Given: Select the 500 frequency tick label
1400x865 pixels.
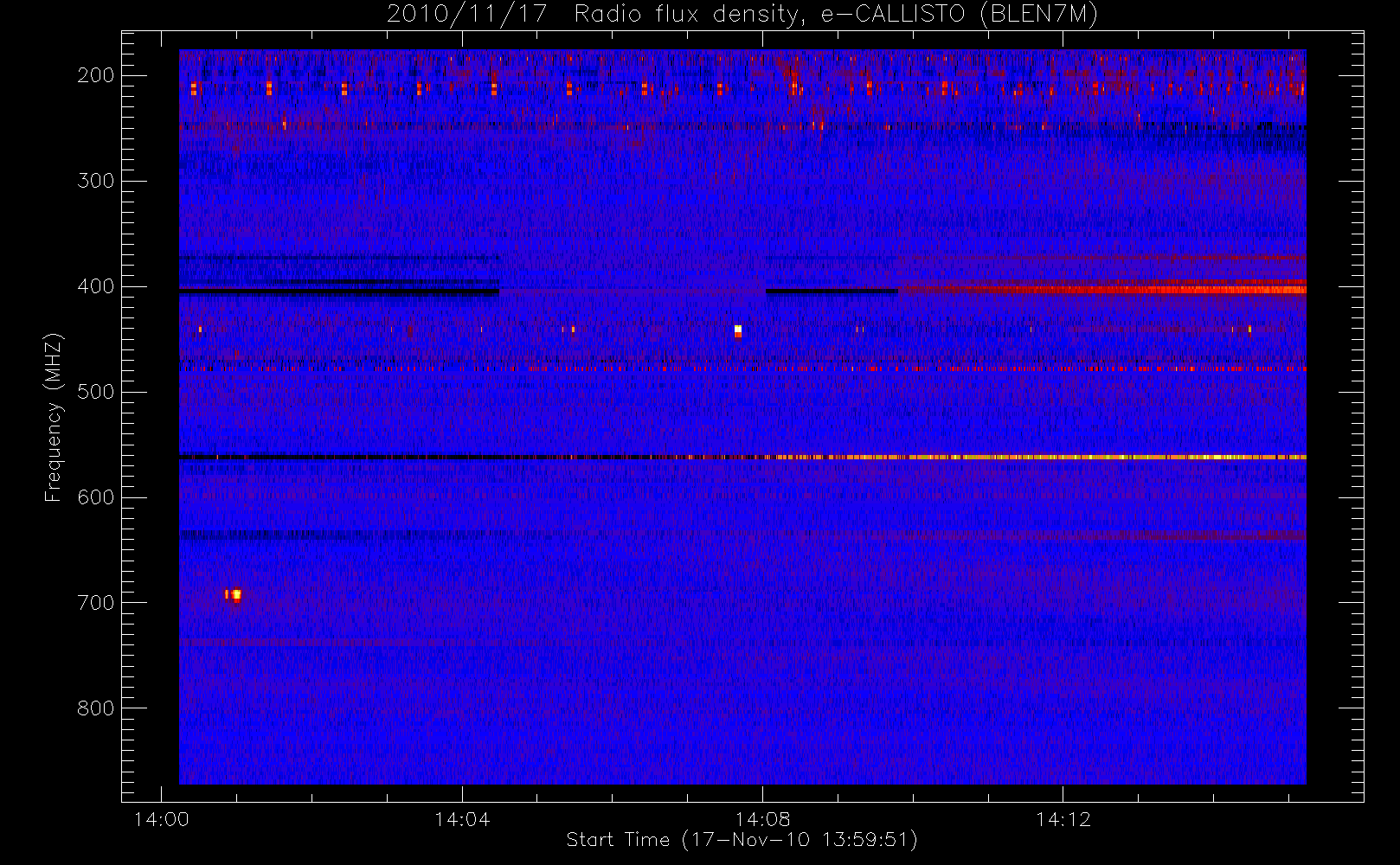Looking at the screenshot, I should point(96,392).
